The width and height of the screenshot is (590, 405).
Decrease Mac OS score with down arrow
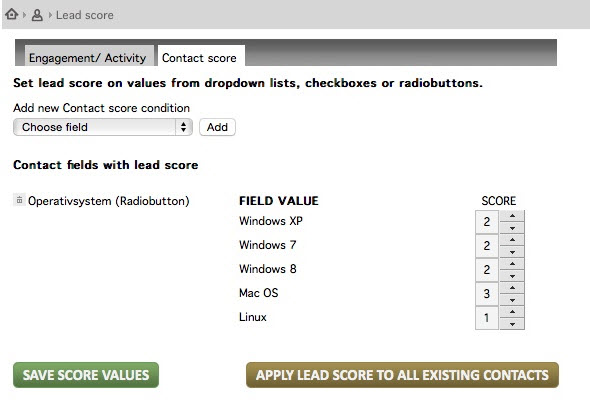pyautogui.click(x=512, y=300)
